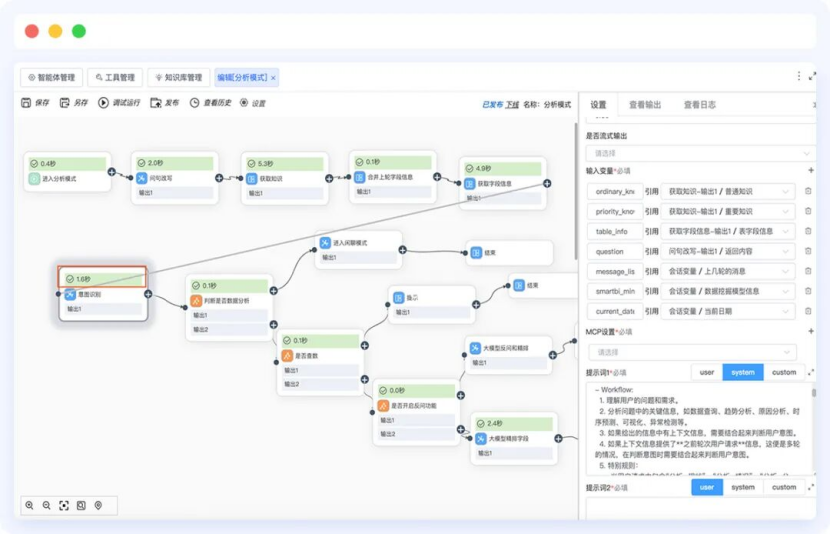
Task: Select user role for 提示词2
Action: (x=707, y=487)
